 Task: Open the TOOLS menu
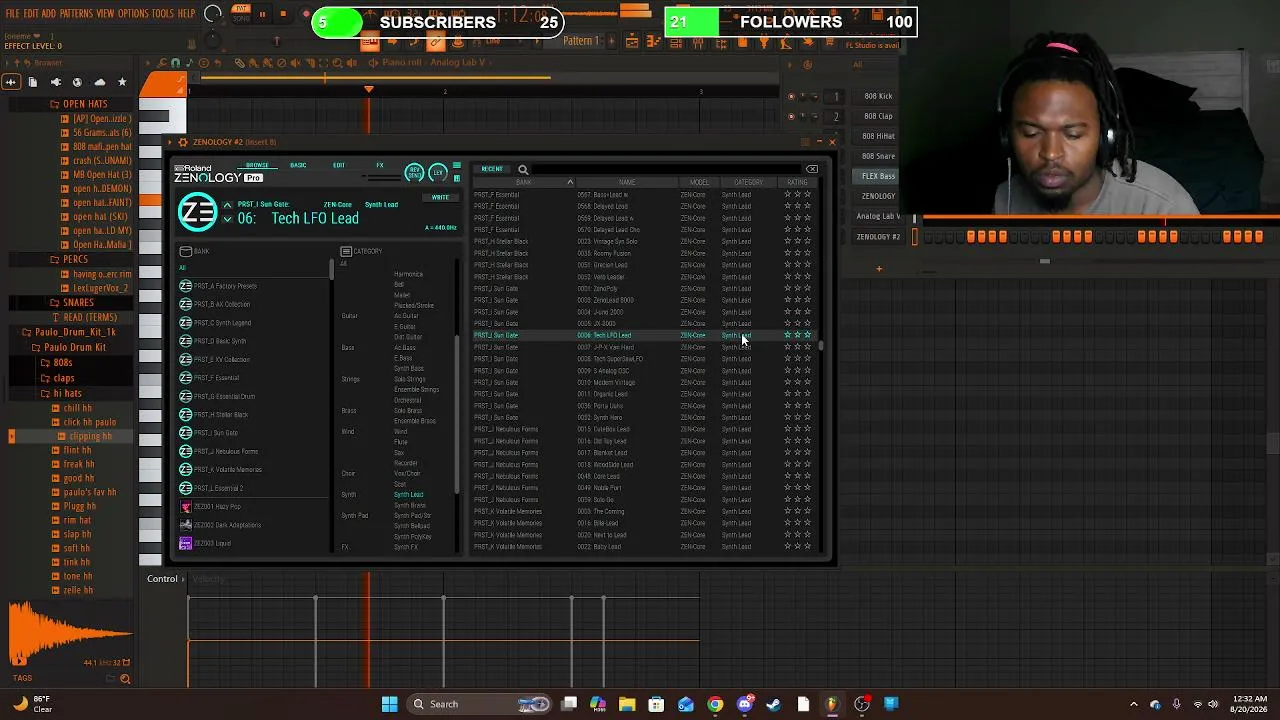[163, 14]
